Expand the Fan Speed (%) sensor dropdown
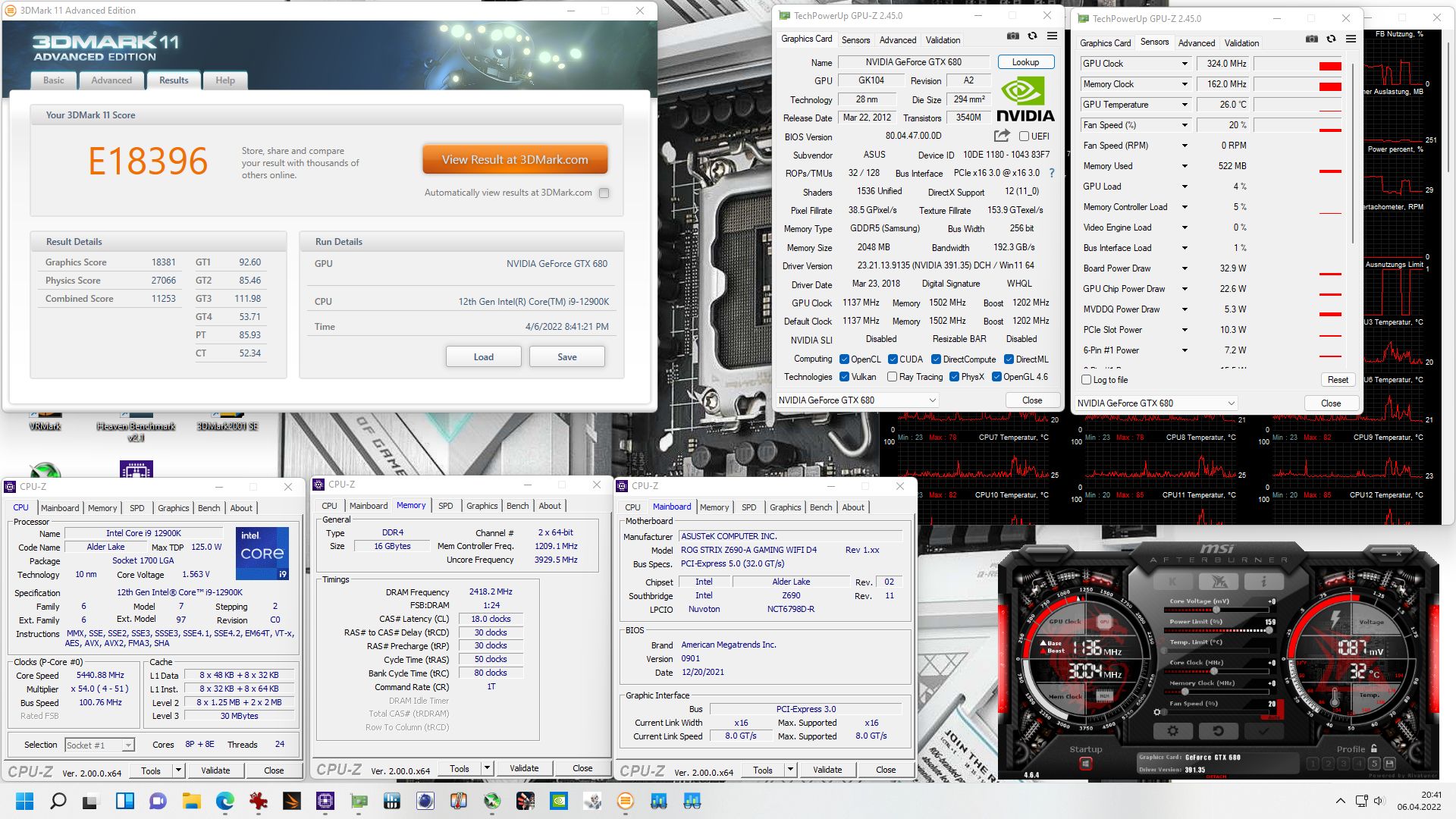 point(1185,125)
